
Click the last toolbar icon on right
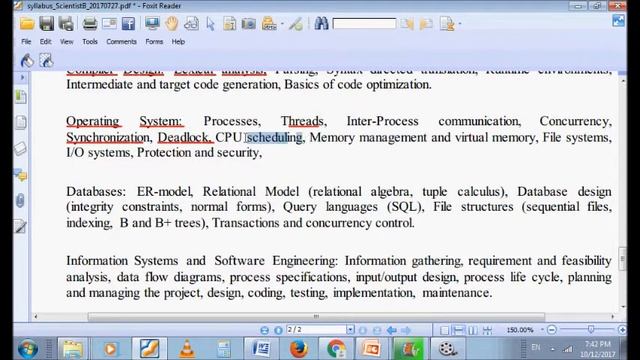click(447, 24)
